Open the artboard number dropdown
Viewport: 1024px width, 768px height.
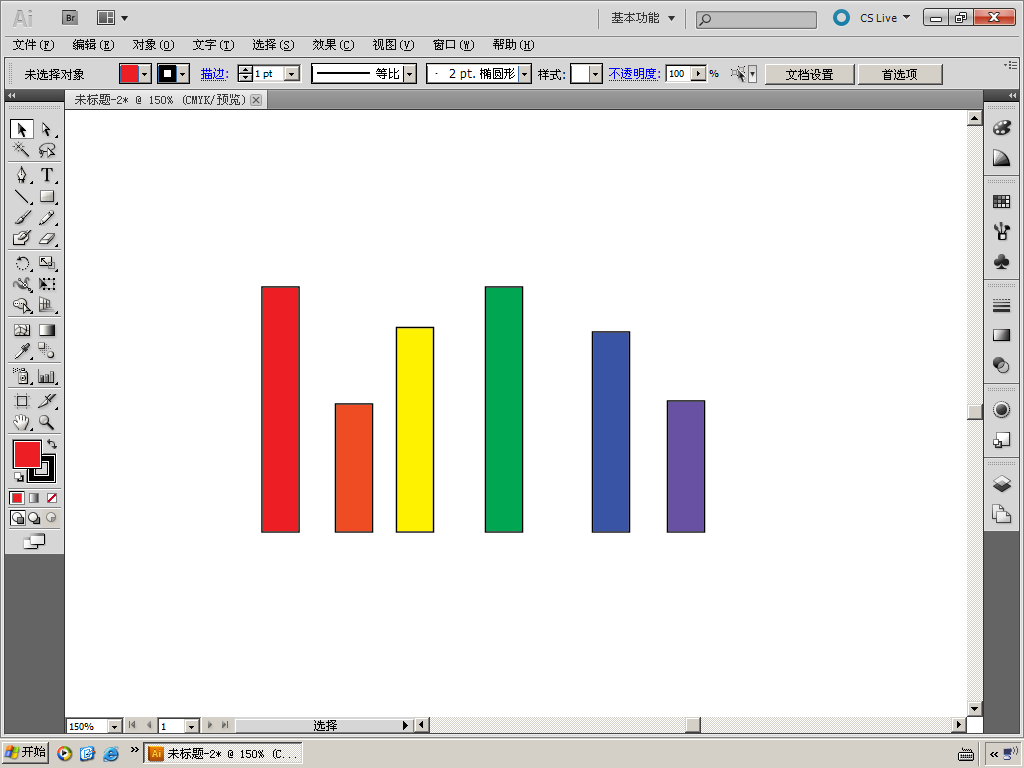pyautogui.click(x=191, y=726)
